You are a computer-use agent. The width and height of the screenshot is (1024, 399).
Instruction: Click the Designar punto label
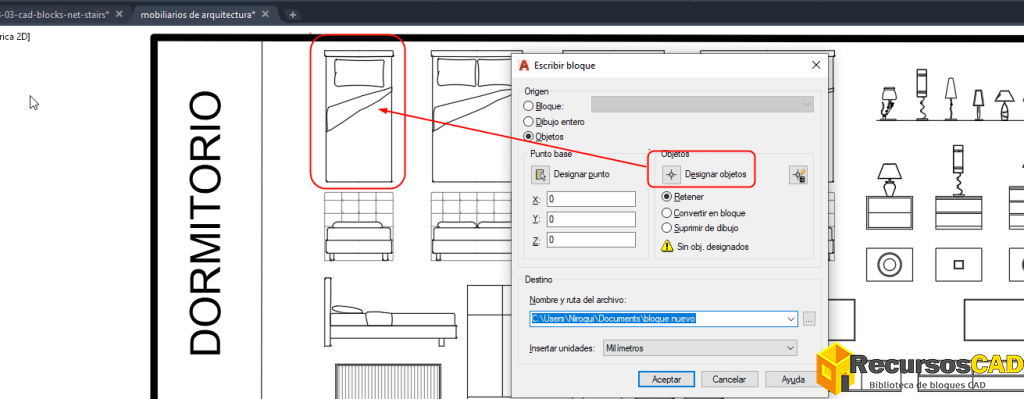point(582,175)
